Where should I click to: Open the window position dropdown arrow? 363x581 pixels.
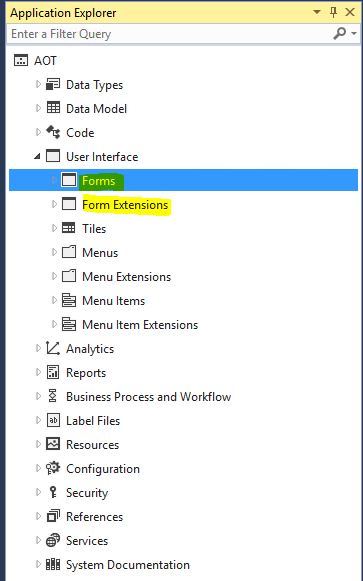tap(317, 12)
